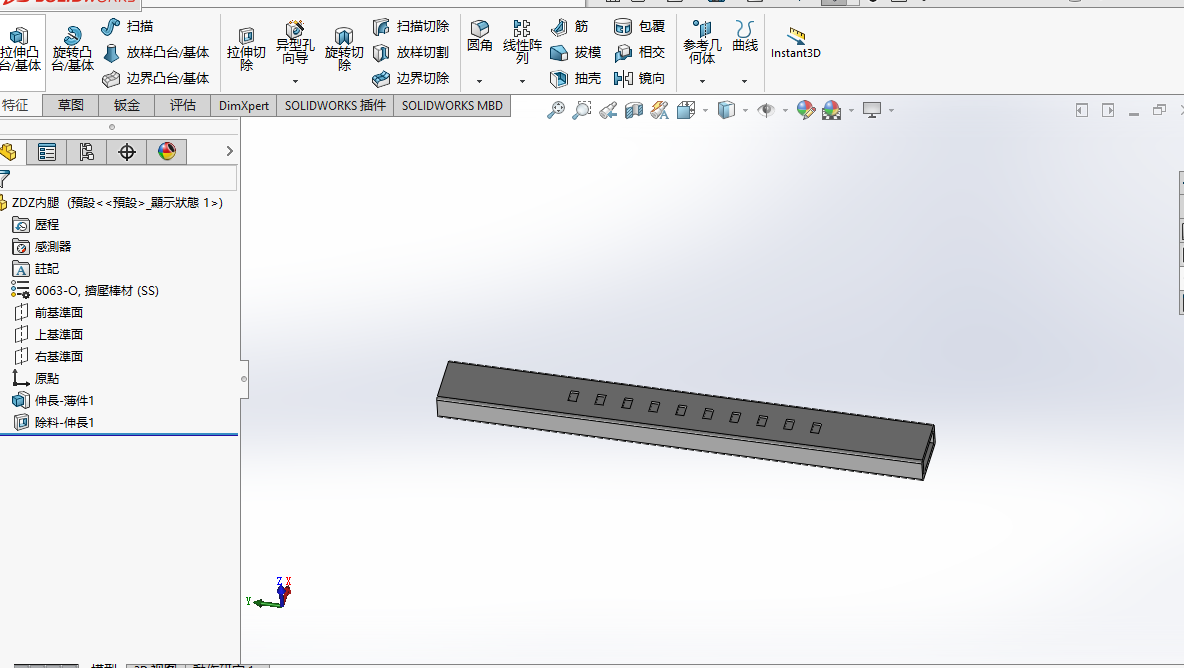Choose Boundary Boss/Base (边界凸台/基体)

tap(156, 78)
